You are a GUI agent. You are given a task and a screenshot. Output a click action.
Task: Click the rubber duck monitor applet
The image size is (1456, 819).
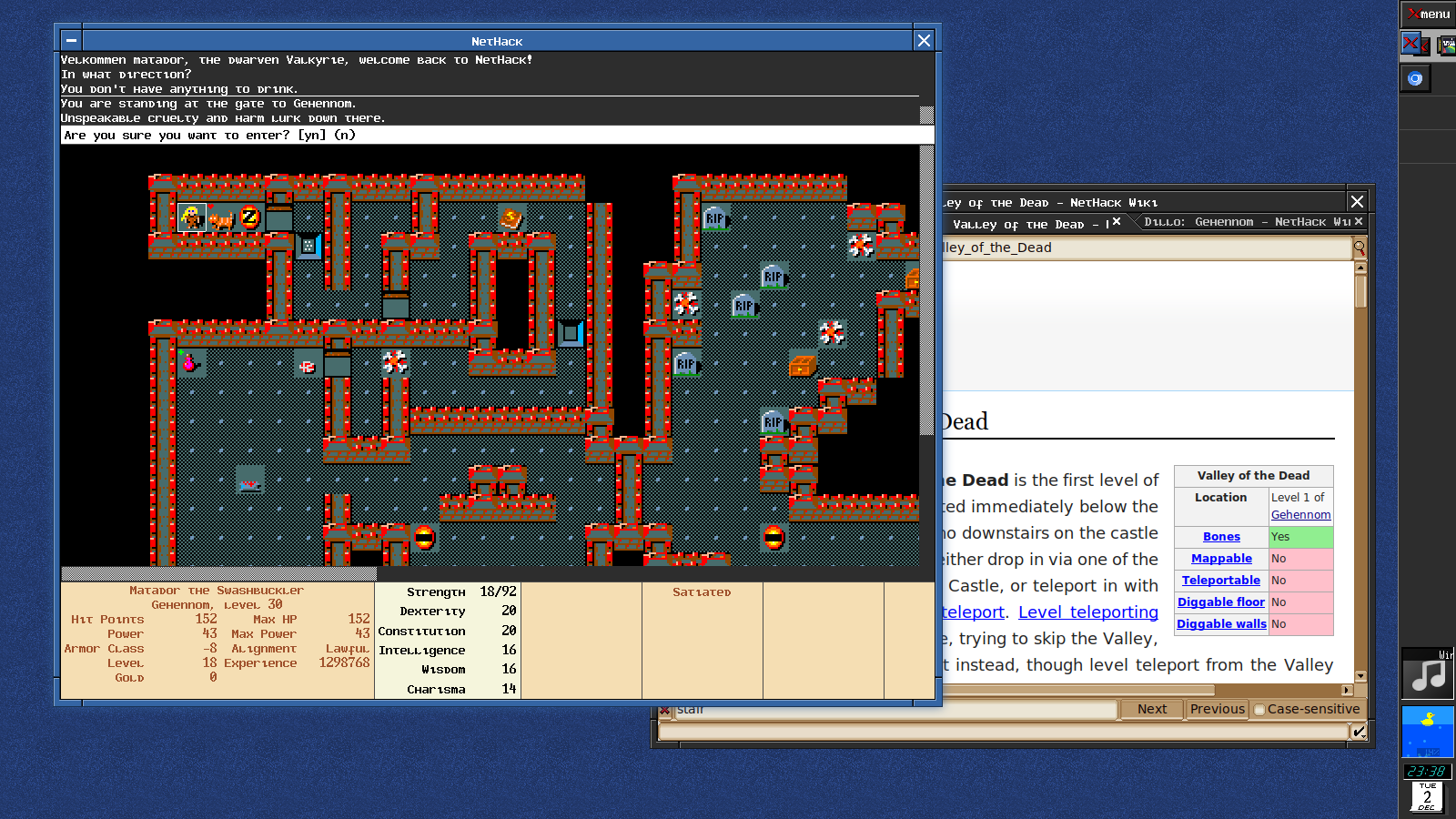[x=1427, y=731]
